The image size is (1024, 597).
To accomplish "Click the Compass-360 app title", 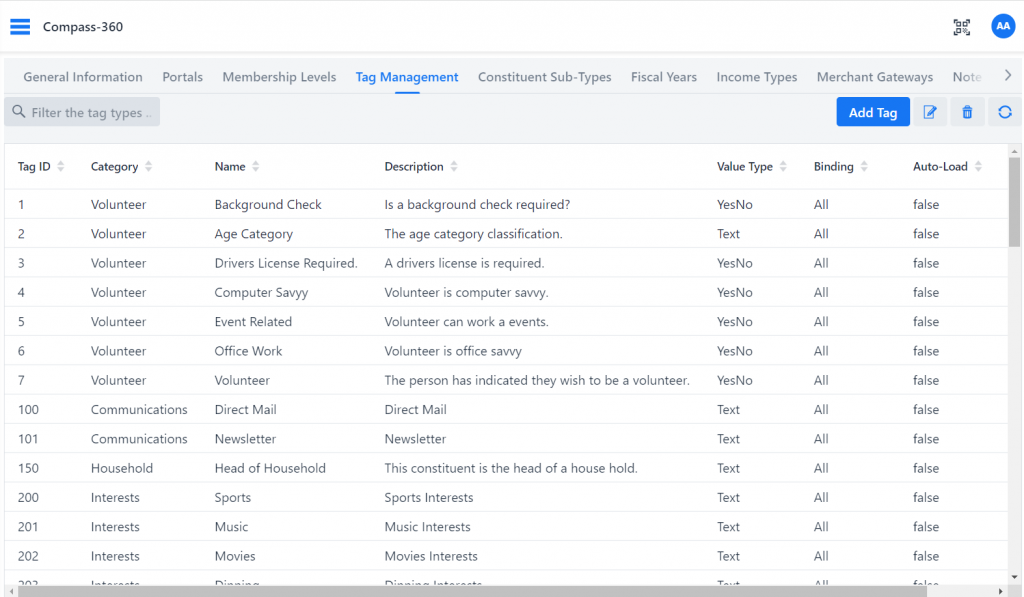I will [83, 27].
